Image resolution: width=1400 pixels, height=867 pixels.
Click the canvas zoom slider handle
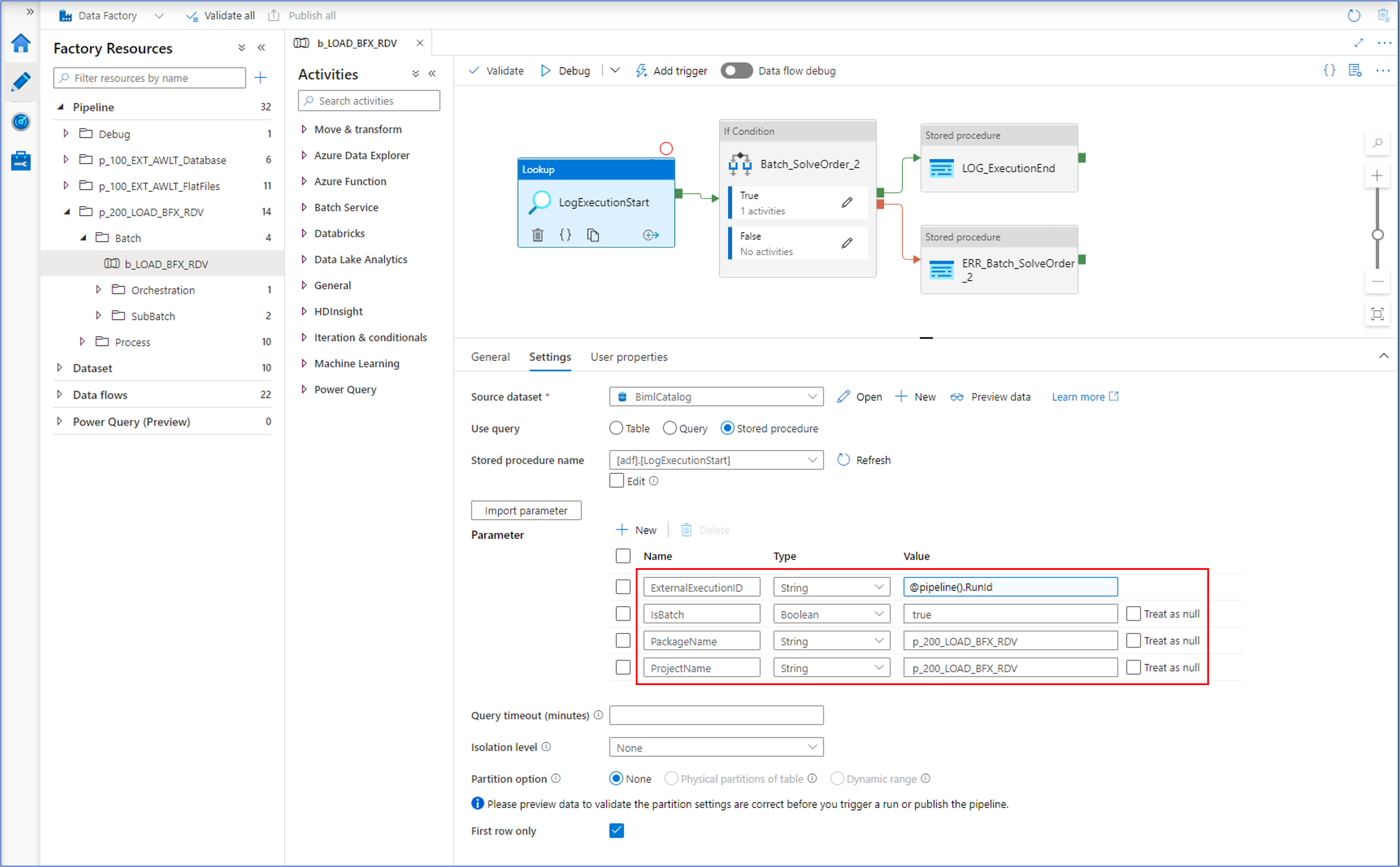click(1377, 235)
